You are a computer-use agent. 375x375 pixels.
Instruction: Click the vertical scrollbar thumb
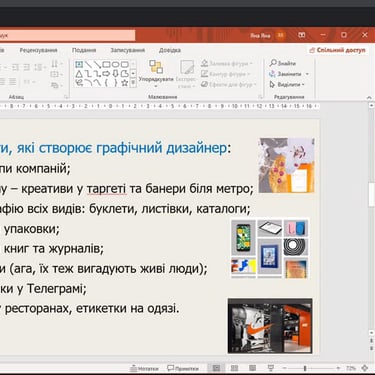coord(371,194)
